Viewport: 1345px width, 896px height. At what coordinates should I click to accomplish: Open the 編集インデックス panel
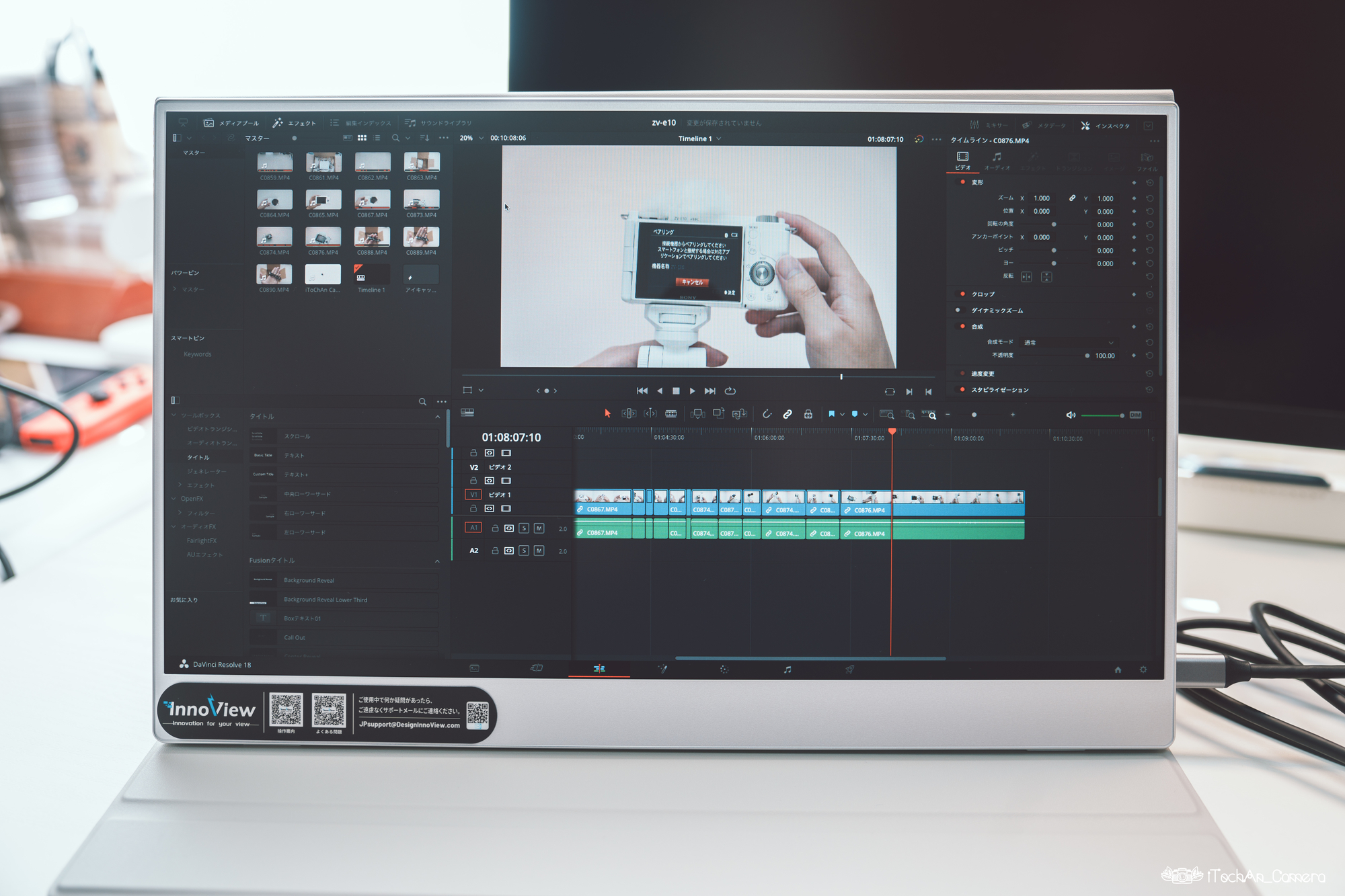pos(360,123)
